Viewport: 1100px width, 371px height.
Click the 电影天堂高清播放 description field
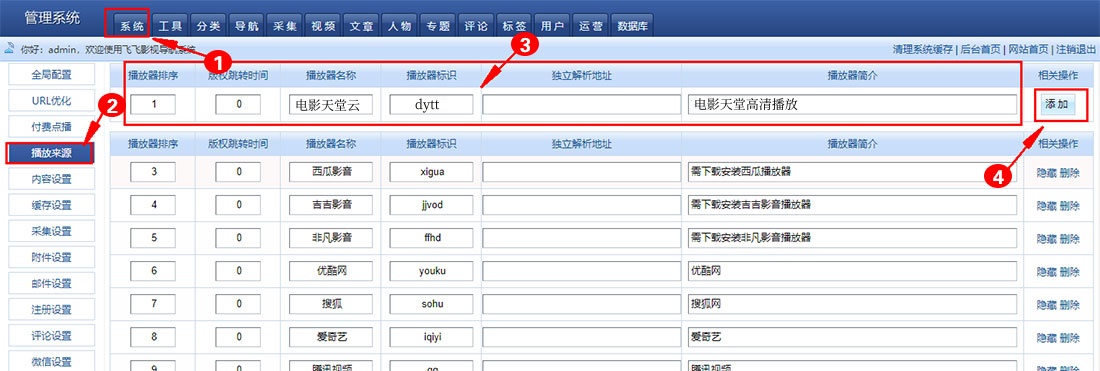tap(852, 104)
